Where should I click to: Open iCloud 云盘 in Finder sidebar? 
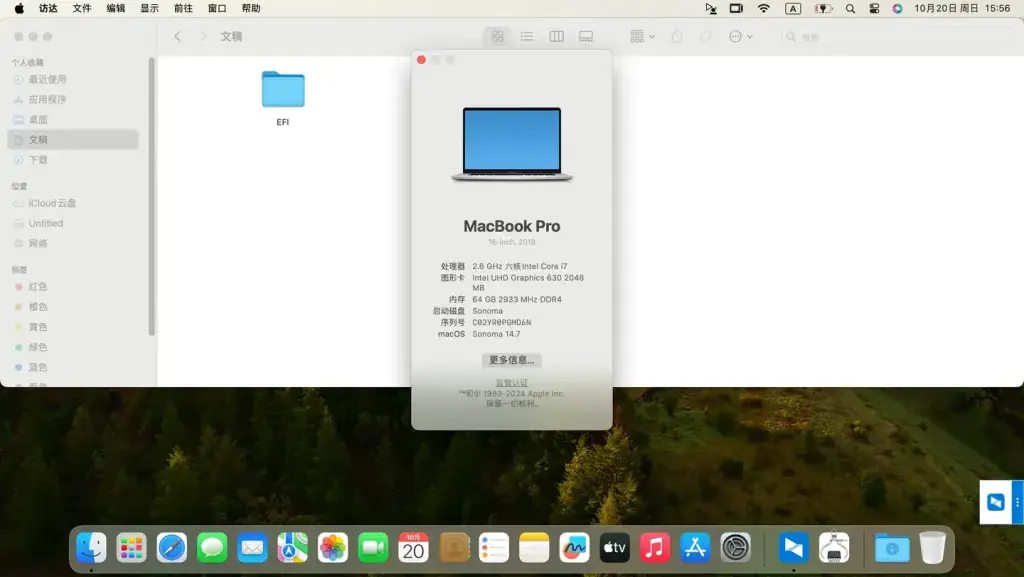(52, 203)
